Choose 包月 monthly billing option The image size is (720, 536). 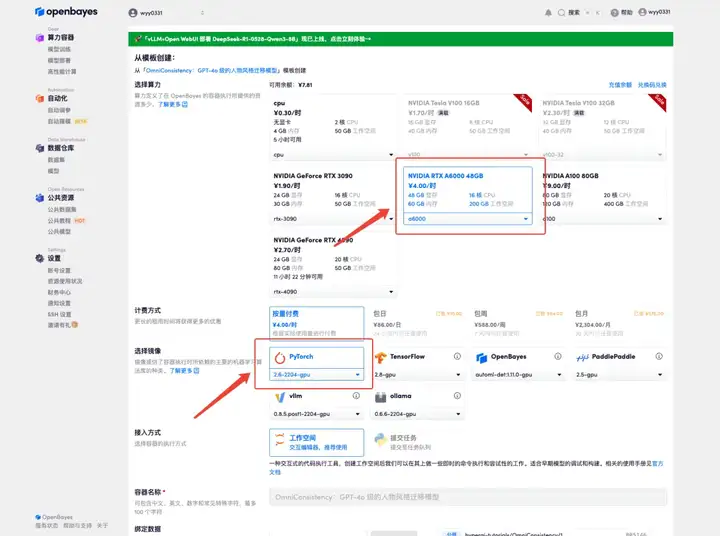[x=619, y=323]
